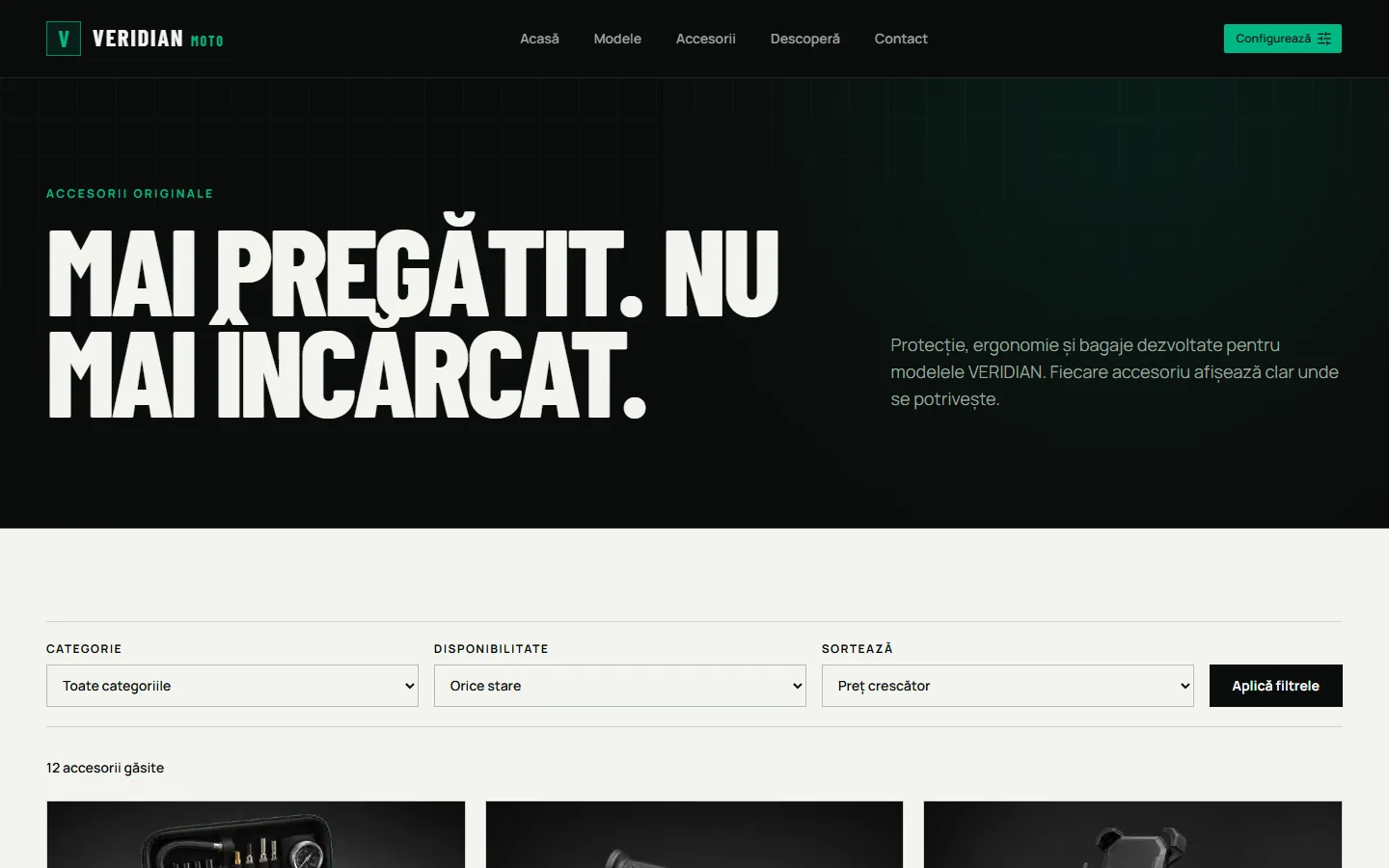The height and width of the screenshot is (868, 1389).
Task: Open the Acasă menu item
Action: coord(539,39)
